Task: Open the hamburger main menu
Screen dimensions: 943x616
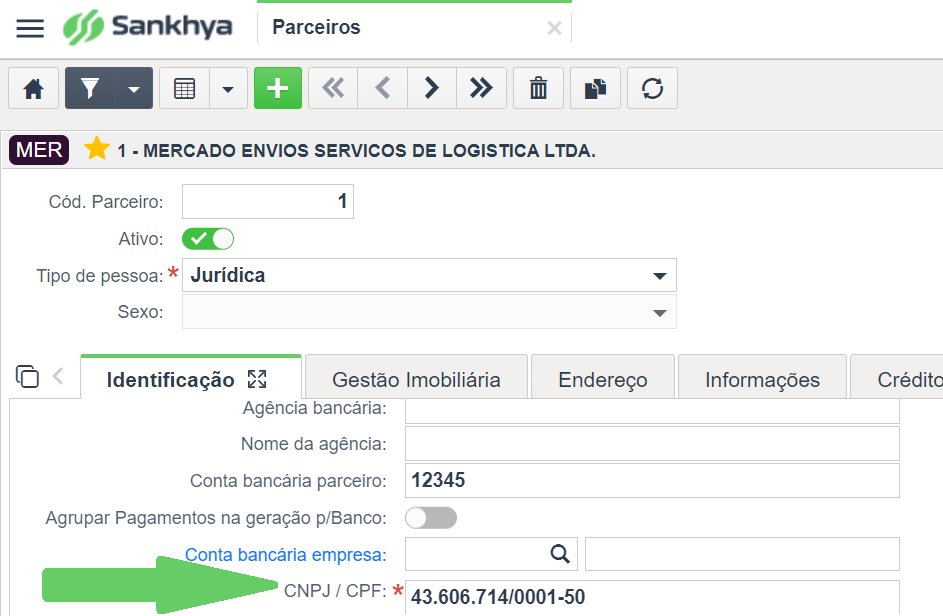Action: coord(30,28)
